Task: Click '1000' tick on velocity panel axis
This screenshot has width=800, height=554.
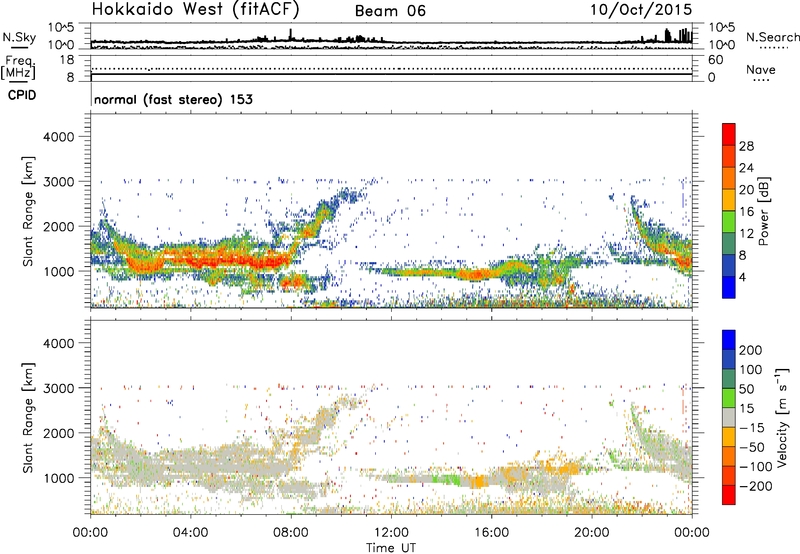Action: click(x=58, y=478)
